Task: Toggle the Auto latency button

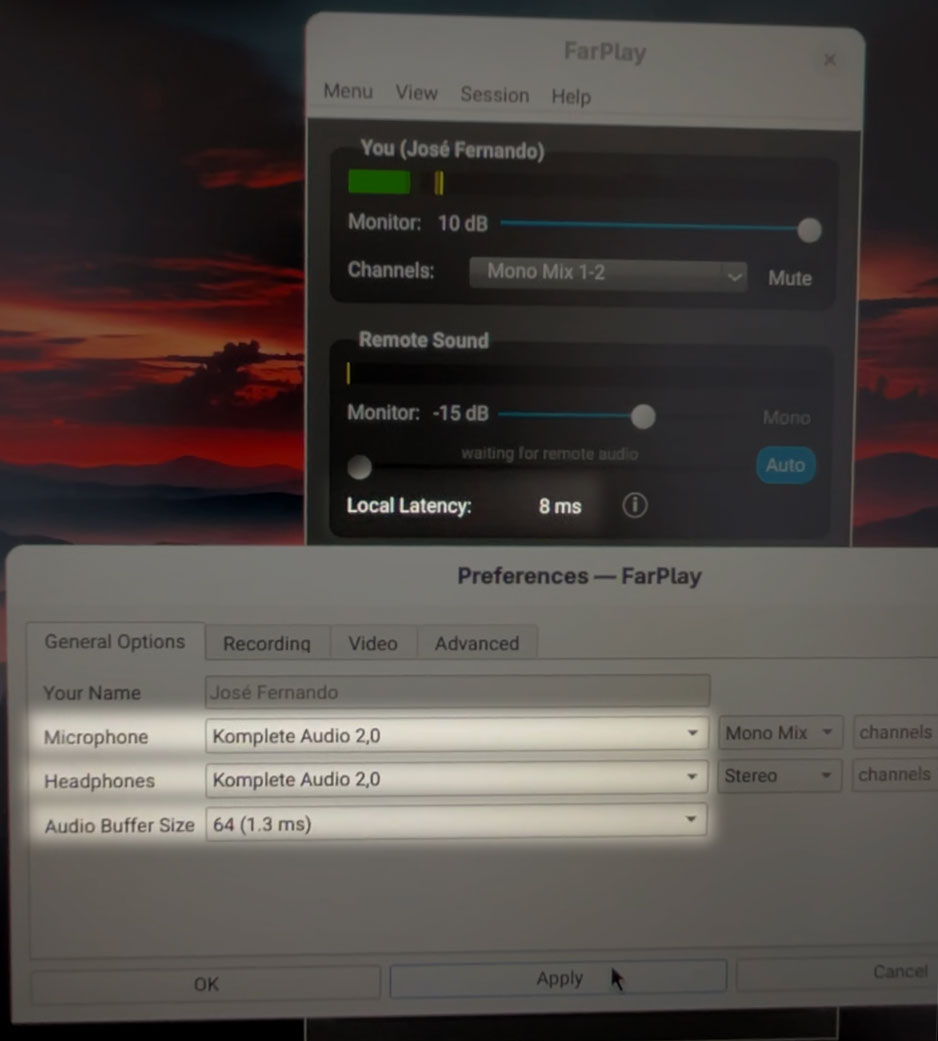Action: point(785,465)
